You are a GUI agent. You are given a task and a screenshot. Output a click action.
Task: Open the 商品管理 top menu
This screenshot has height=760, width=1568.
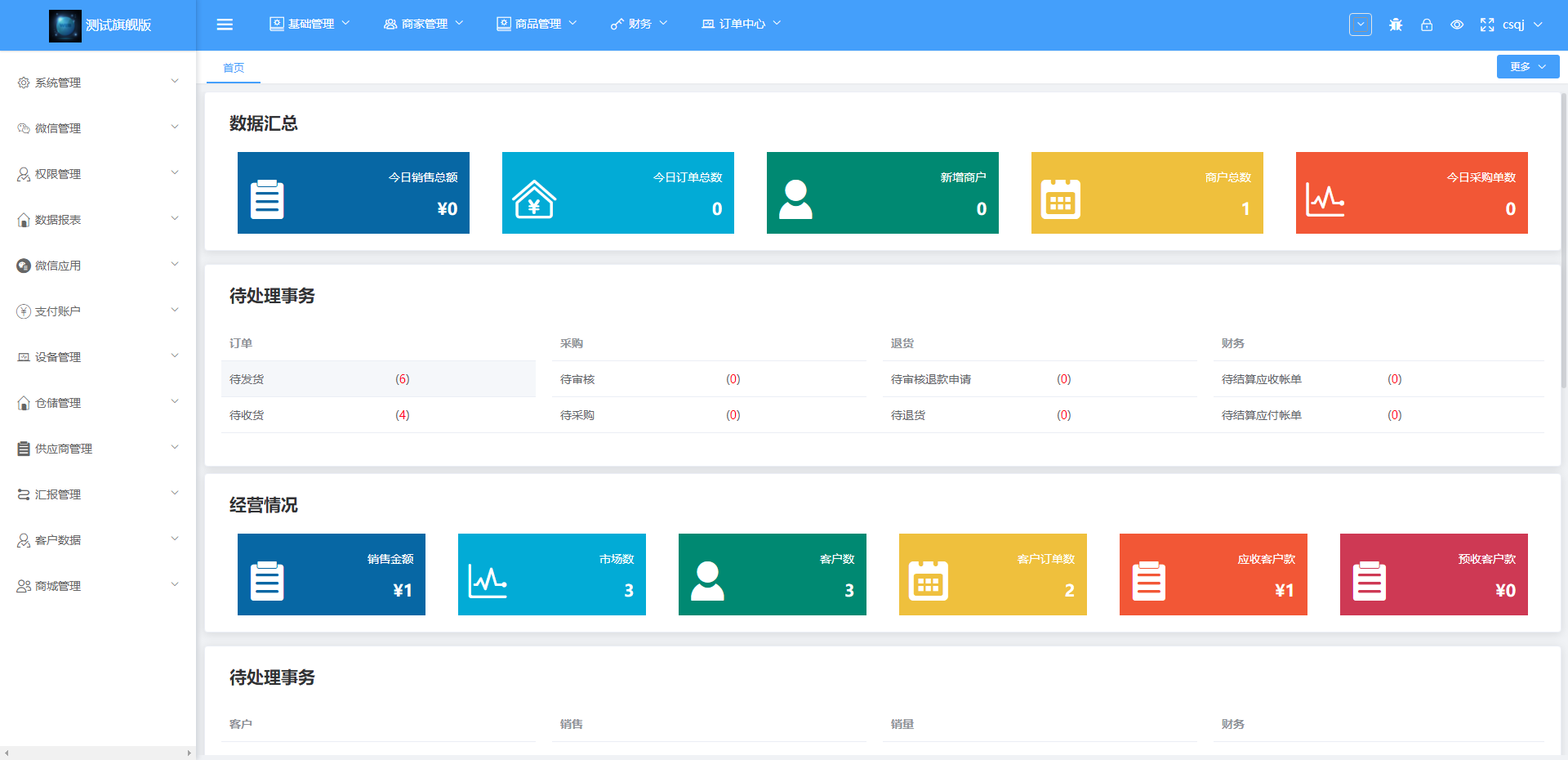(x=537, y=24)
